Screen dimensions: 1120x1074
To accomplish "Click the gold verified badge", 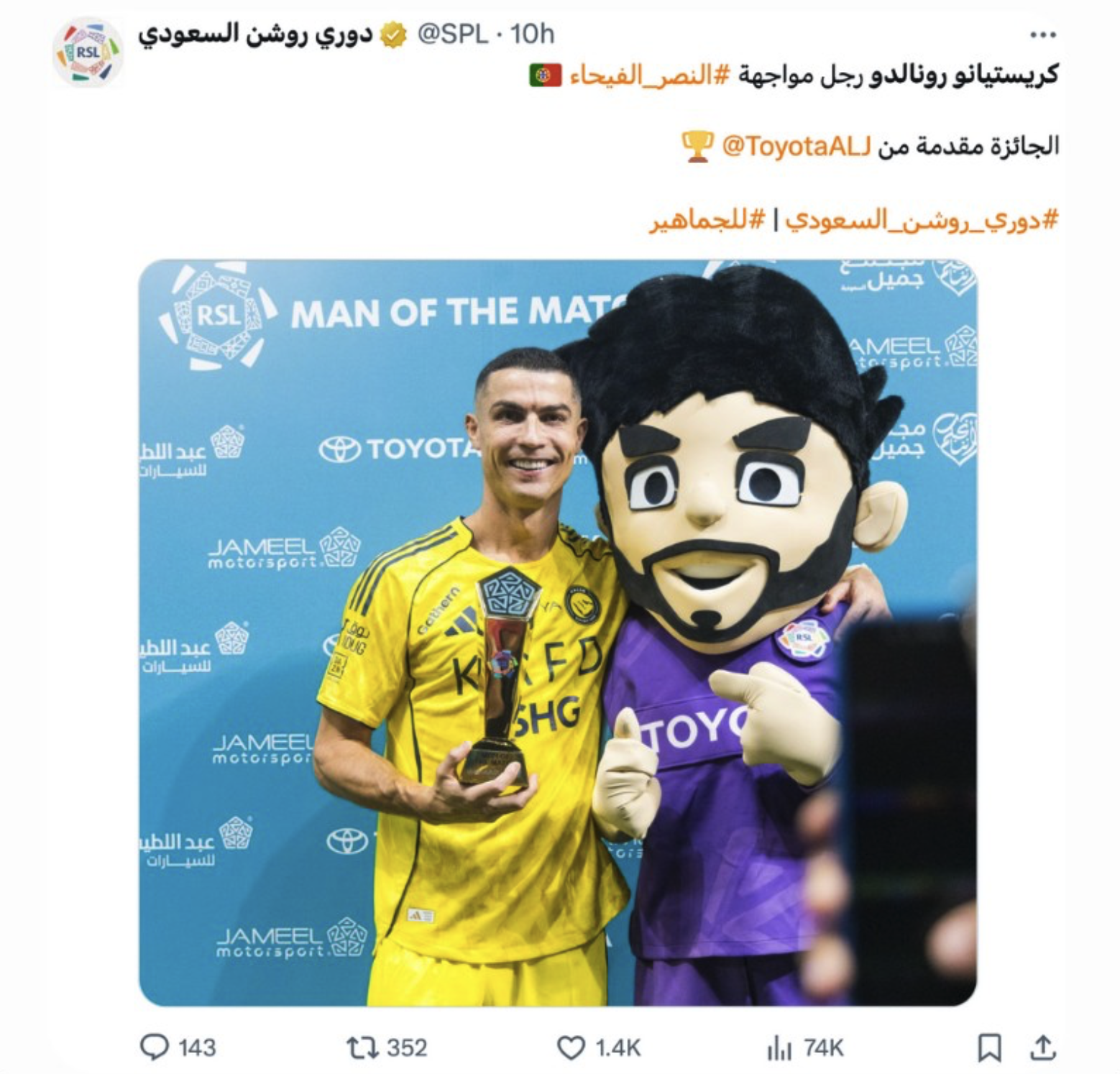I will click(x=393, y=35).
